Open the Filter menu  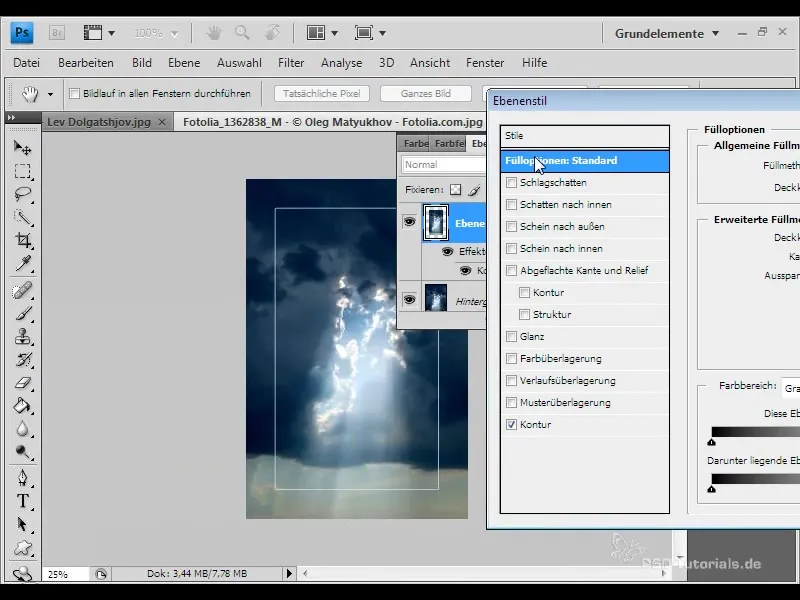click(x=291, y=63)
